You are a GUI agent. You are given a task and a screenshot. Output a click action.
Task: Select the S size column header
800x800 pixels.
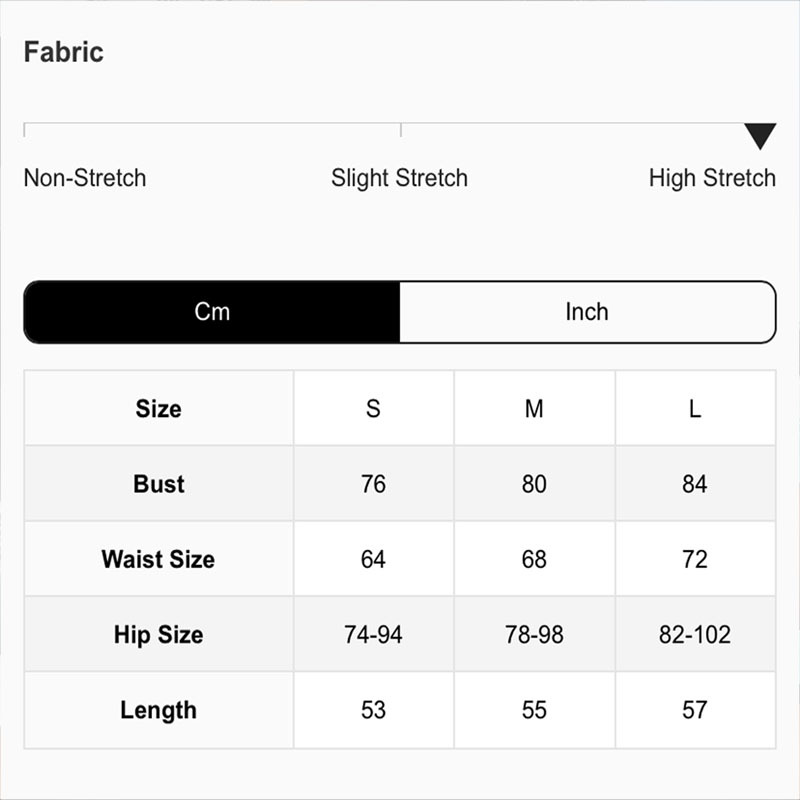click(373, 408)
